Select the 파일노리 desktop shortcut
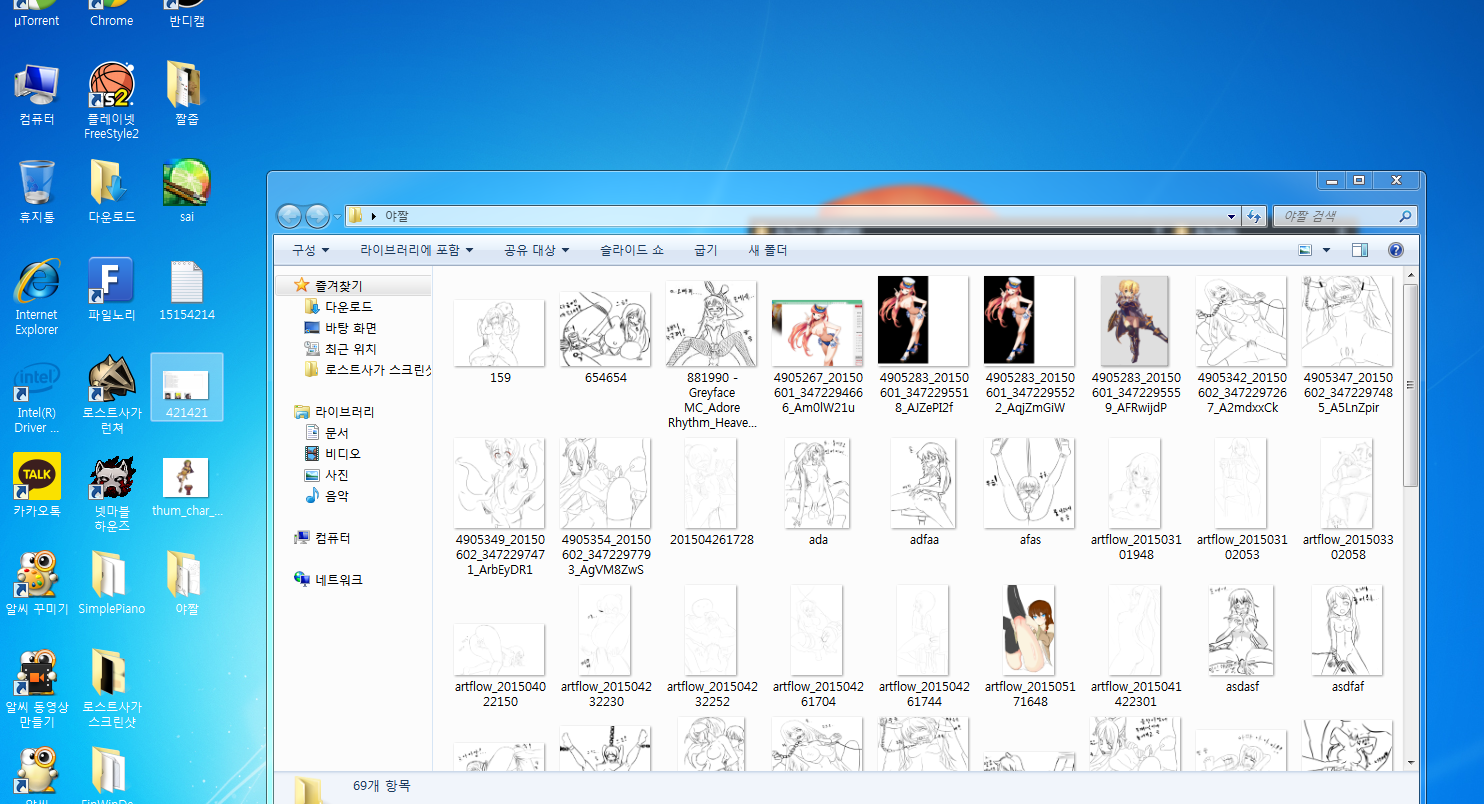This screenshot has width=1484, height=804. point(111,290)
